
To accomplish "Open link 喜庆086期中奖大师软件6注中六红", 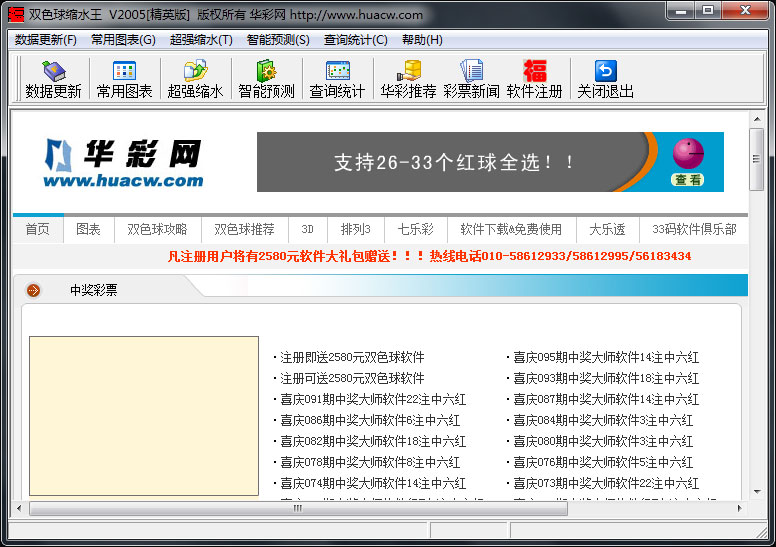I will [x=370, y=420].
